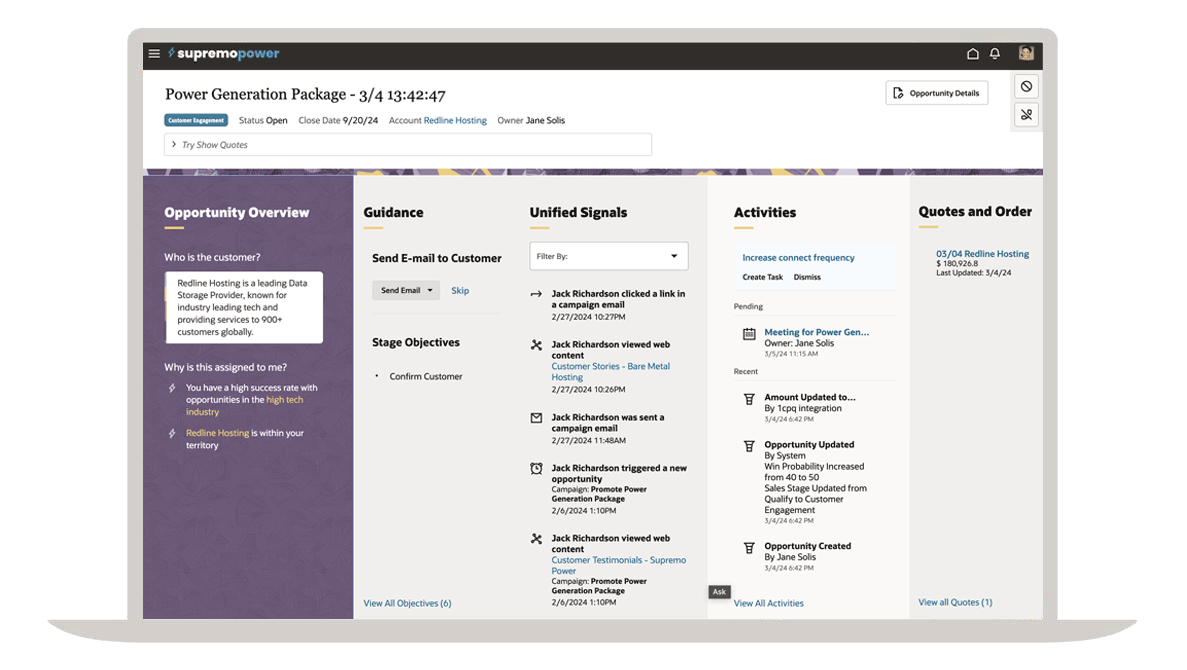This screenshot has height=670, width=1187.
Task: Open the Redline Hosting account link
Action: 455,121
